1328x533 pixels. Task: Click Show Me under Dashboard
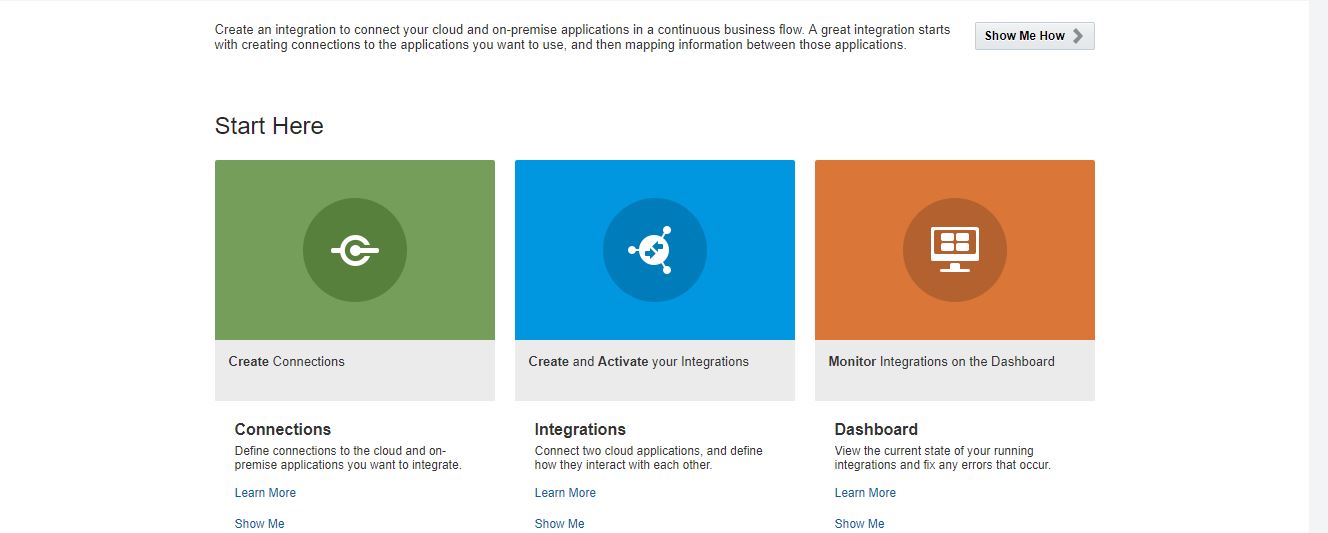pyautogui.click(x=859, y=524)
